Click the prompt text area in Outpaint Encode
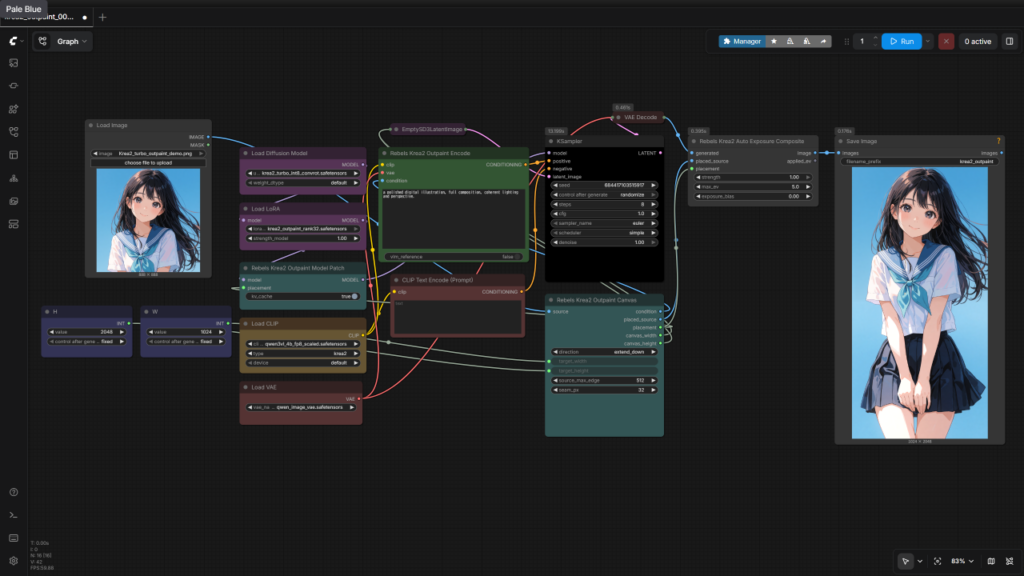This screenshot has height=576, width=1024. click(453, 218)
